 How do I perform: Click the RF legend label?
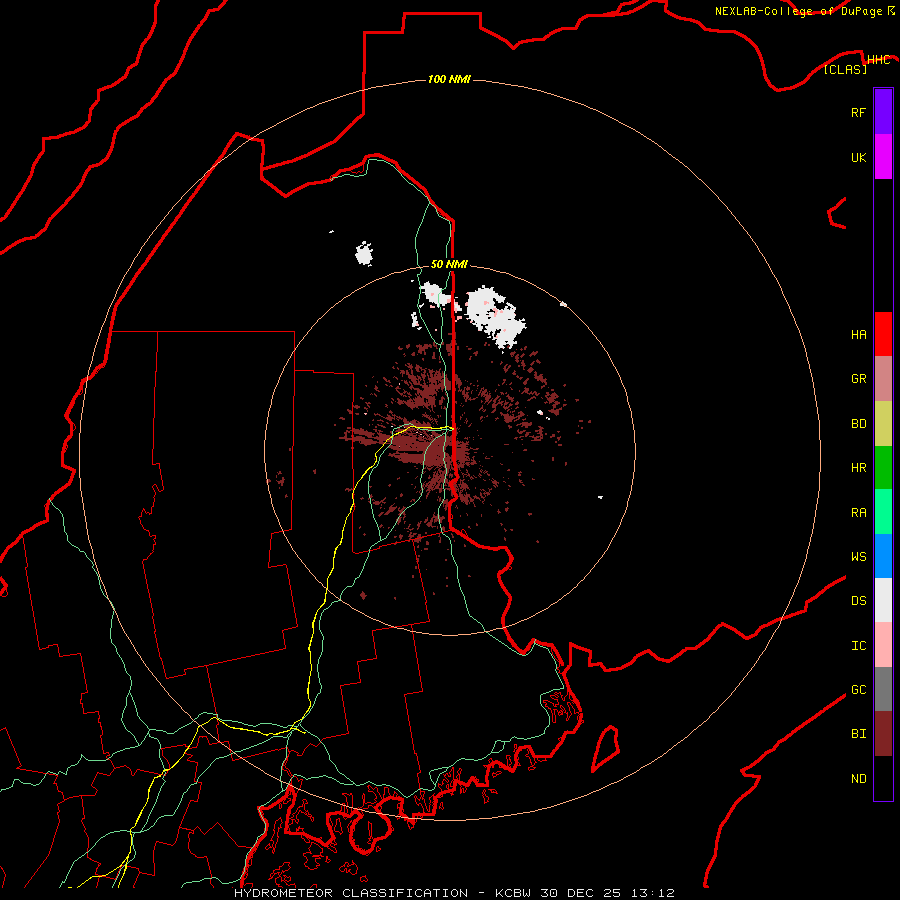pos(858,112)
